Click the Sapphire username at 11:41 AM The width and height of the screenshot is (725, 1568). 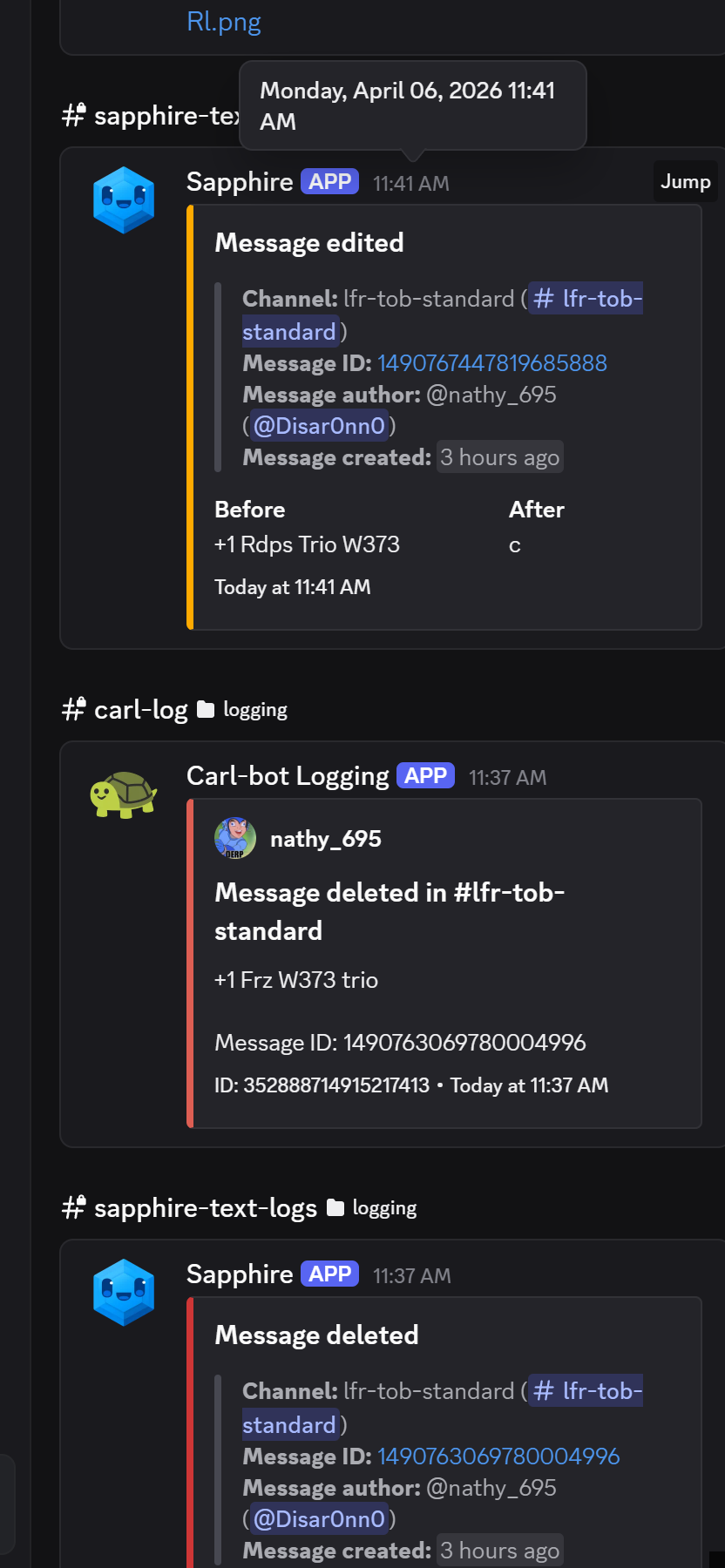[240, 181]
